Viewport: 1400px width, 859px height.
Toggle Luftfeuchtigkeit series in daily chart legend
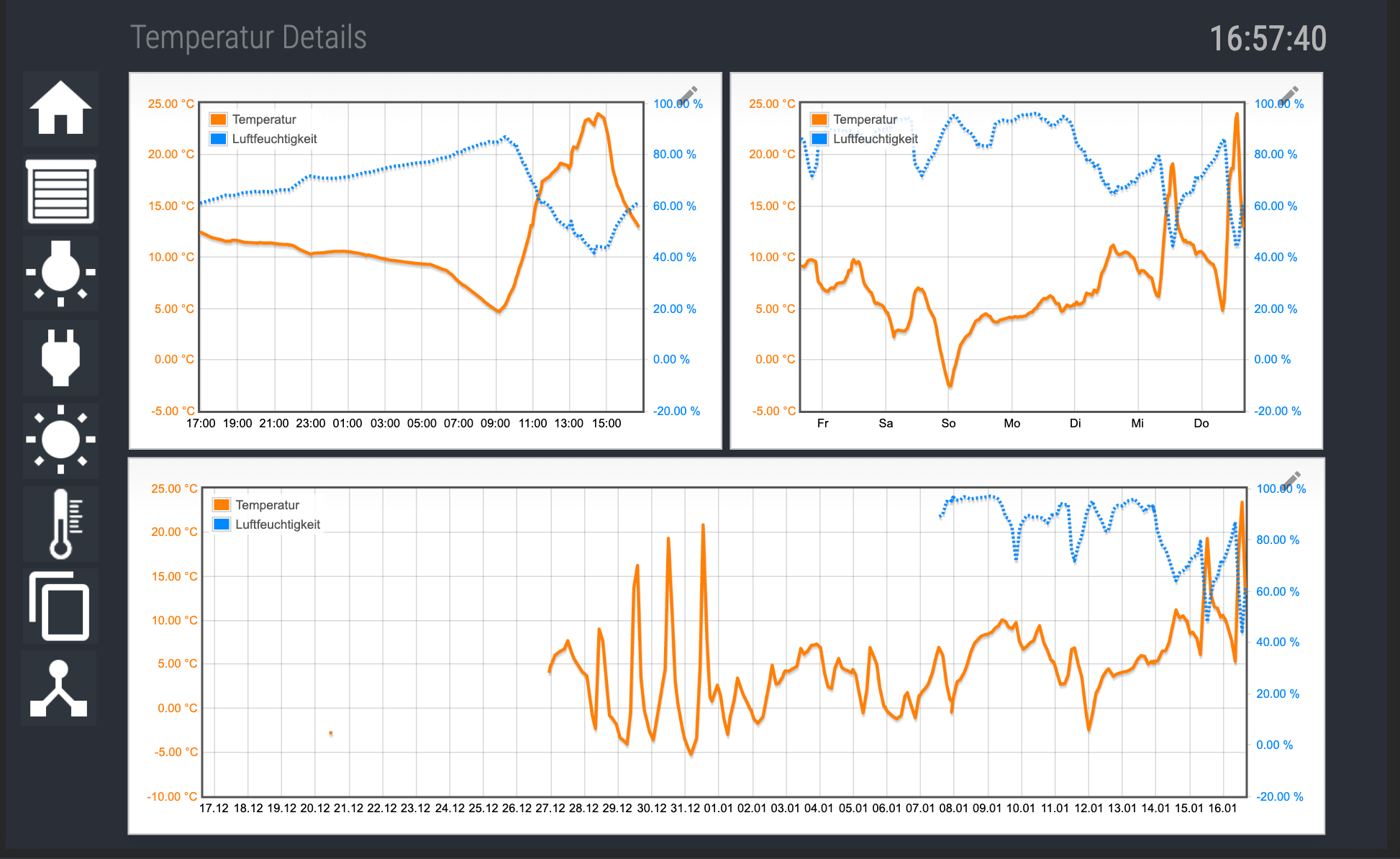[x=273, y=139]
